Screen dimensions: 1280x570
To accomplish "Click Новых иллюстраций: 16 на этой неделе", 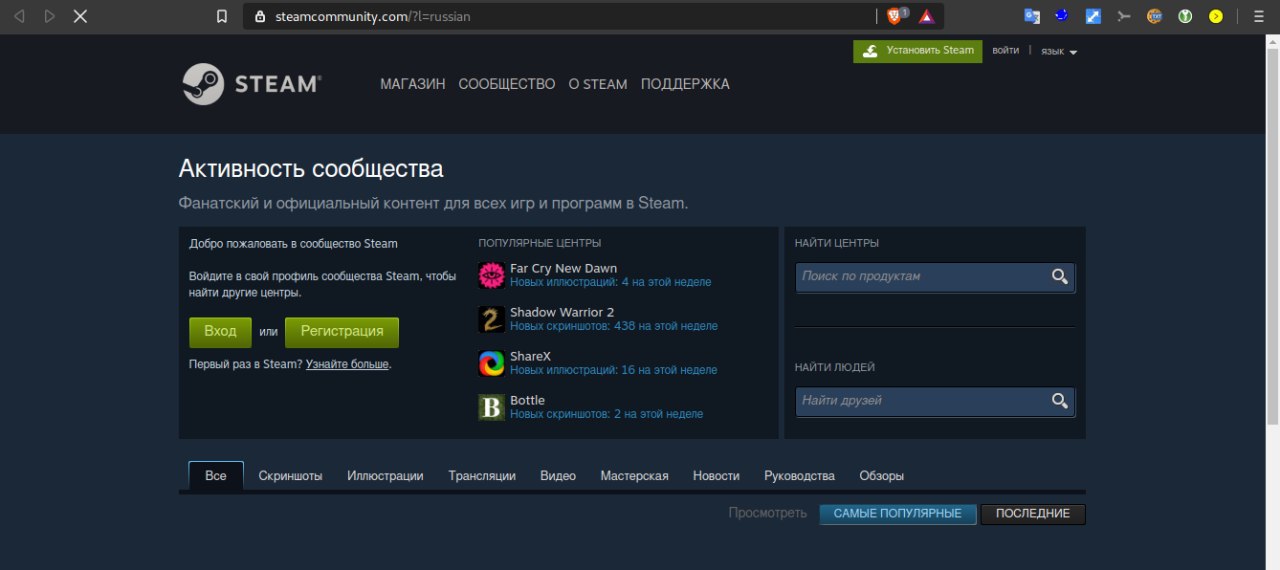I will pos(613,370).
